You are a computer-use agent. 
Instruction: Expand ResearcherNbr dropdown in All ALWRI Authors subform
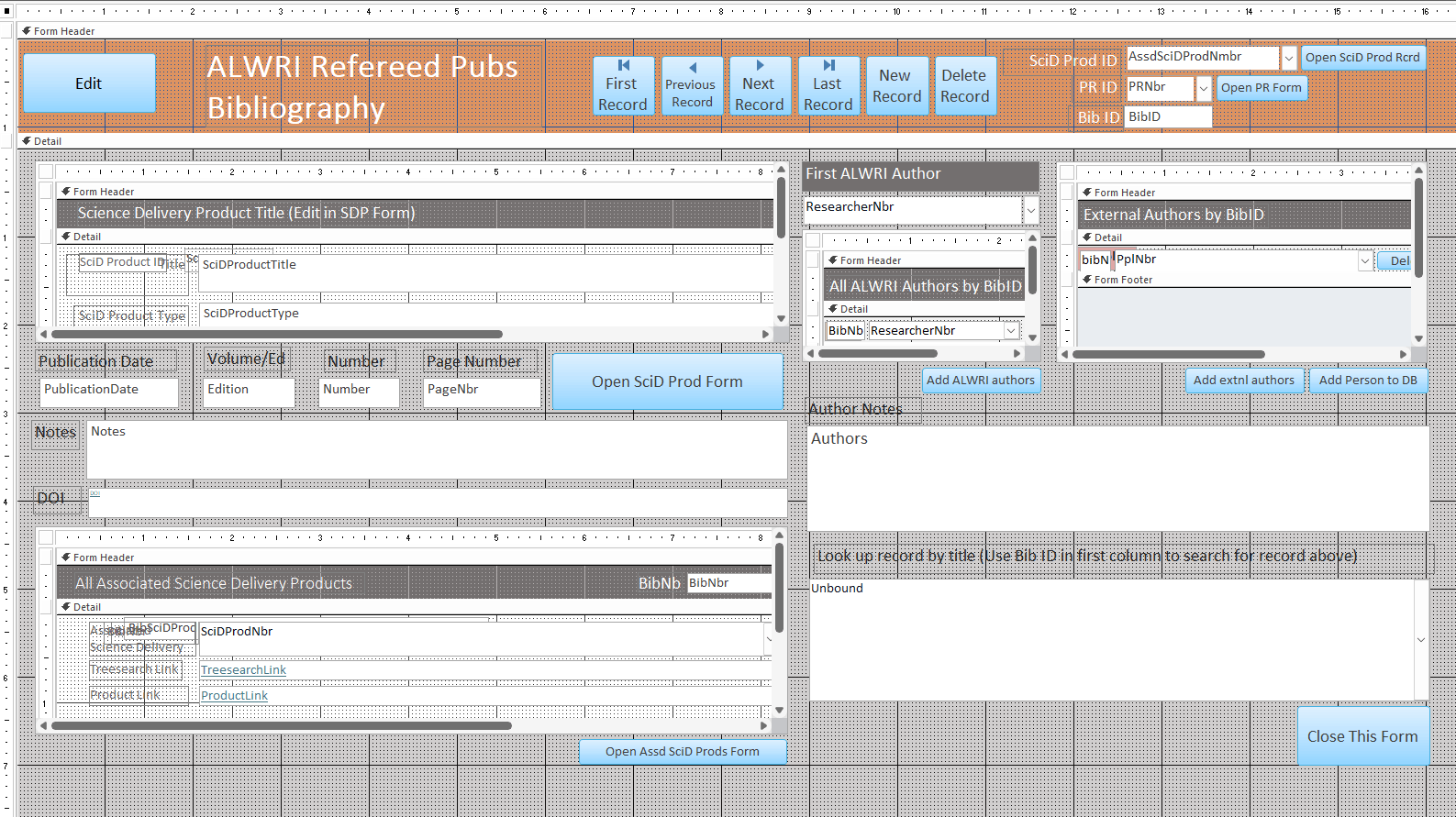(x=1011, y=331)
